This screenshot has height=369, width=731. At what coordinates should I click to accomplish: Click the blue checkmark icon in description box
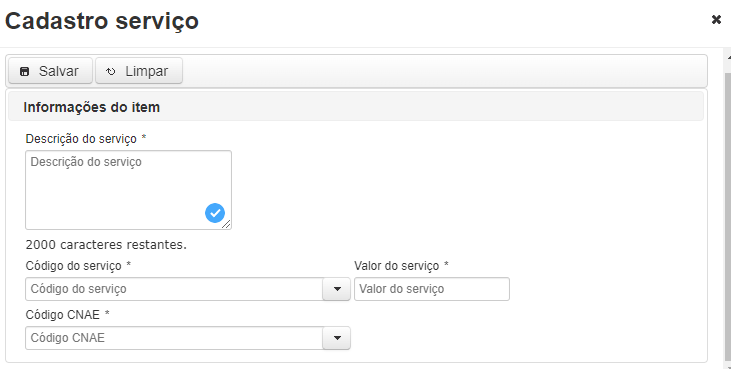coord(215,213)
